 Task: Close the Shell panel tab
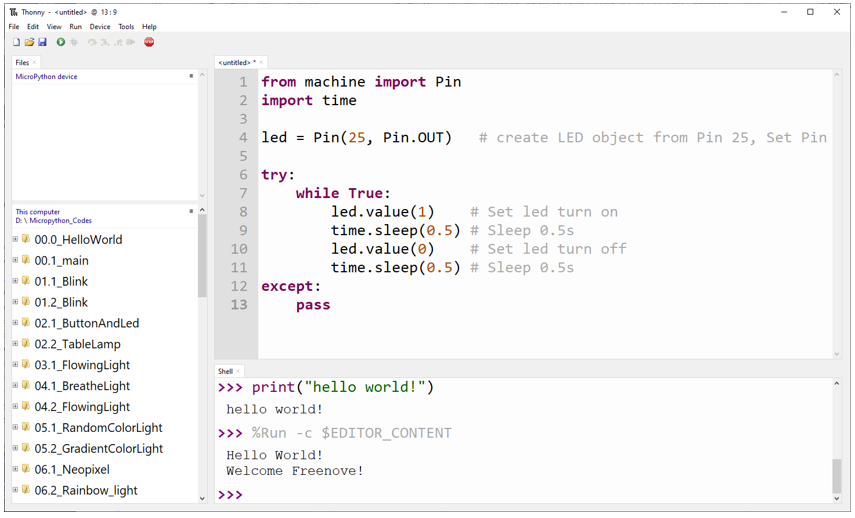click(x=238, y=371)
